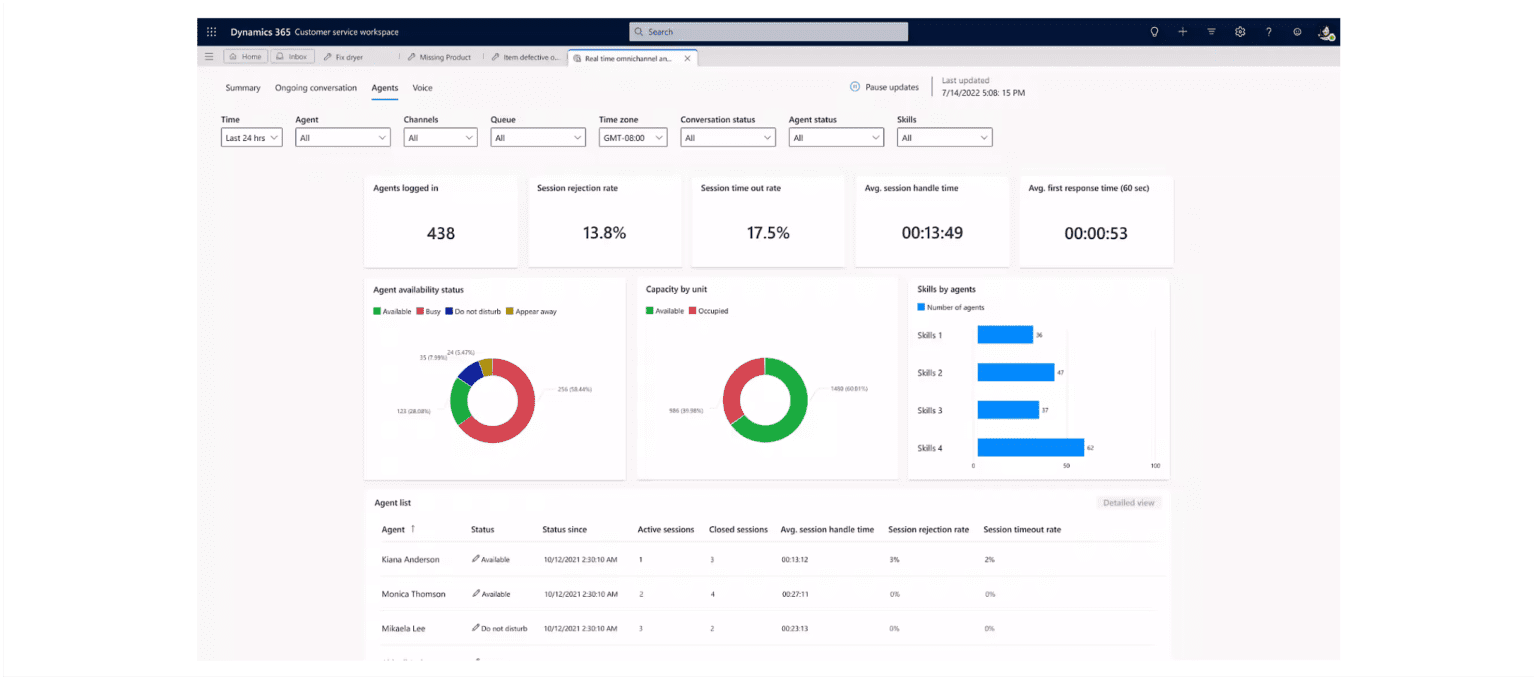Open the filter icon in the top bar

coord(1211,31)
